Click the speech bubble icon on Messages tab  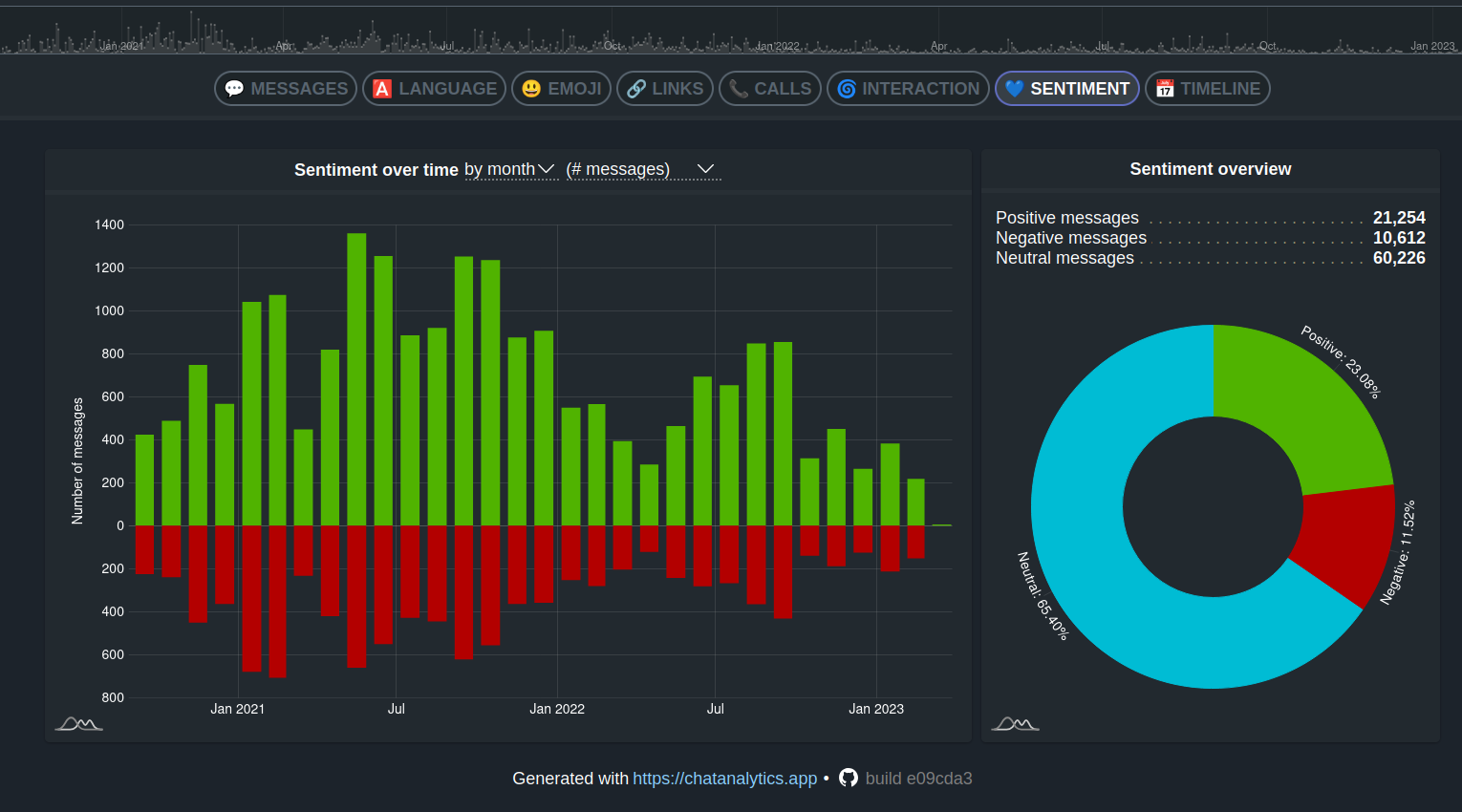tap(234, 89)
